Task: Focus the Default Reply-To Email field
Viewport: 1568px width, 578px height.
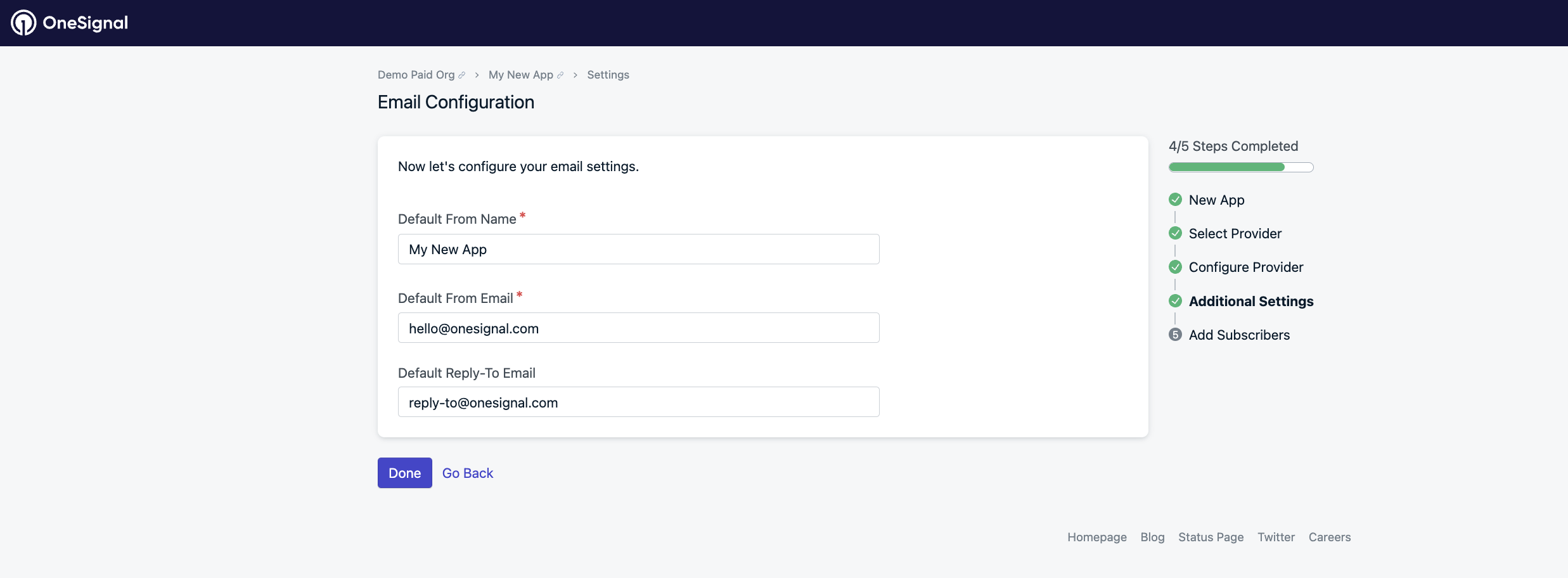Action: coord(638,402)
